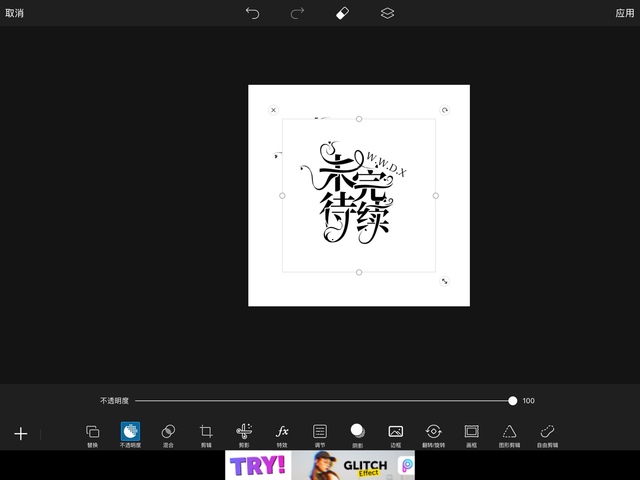Open the 混合 blend mode tool
Viewport: 640px width, 480px height.
[x=168, y=434]
